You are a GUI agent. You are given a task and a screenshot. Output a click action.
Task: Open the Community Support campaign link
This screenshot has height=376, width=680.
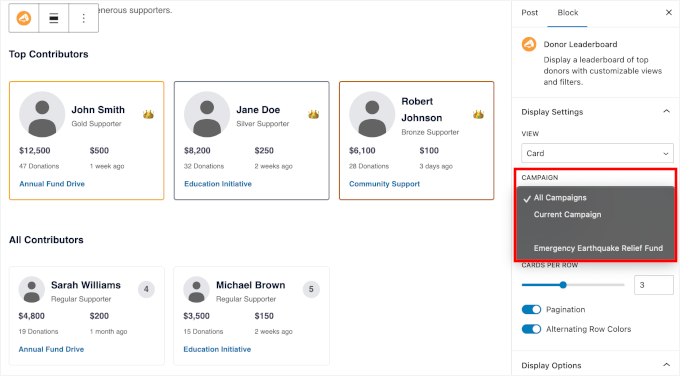384,184
